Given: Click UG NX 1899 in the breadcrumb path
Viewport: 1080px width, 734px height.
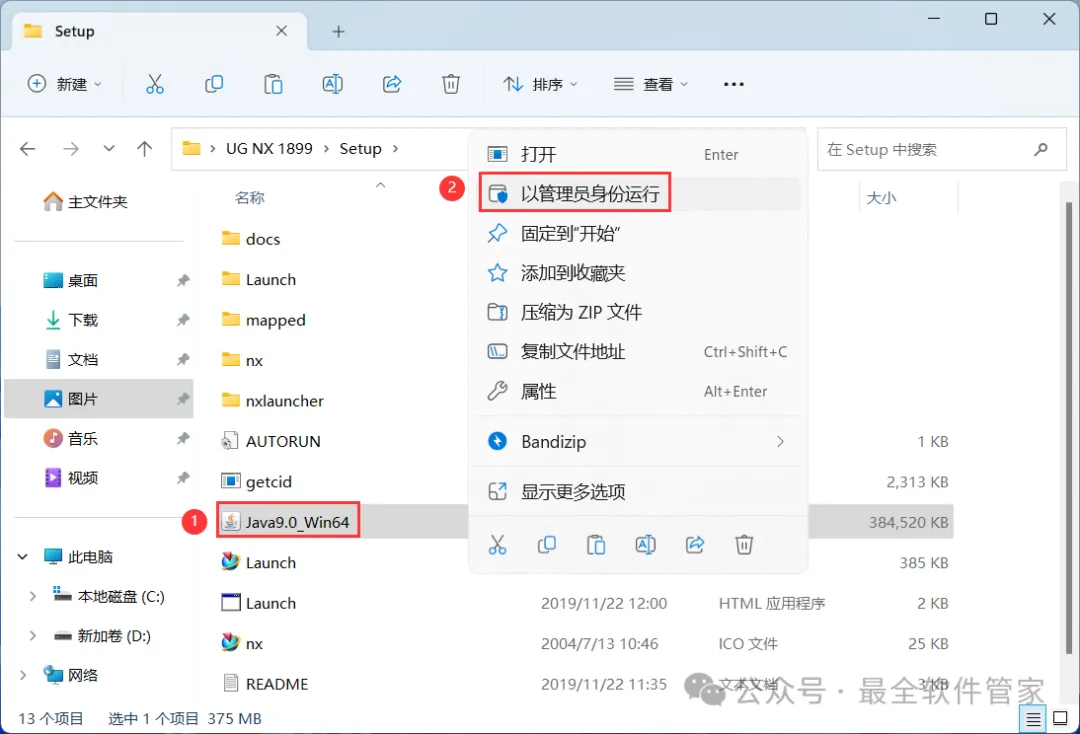Looking at the screenshot, I should [269, 149].
